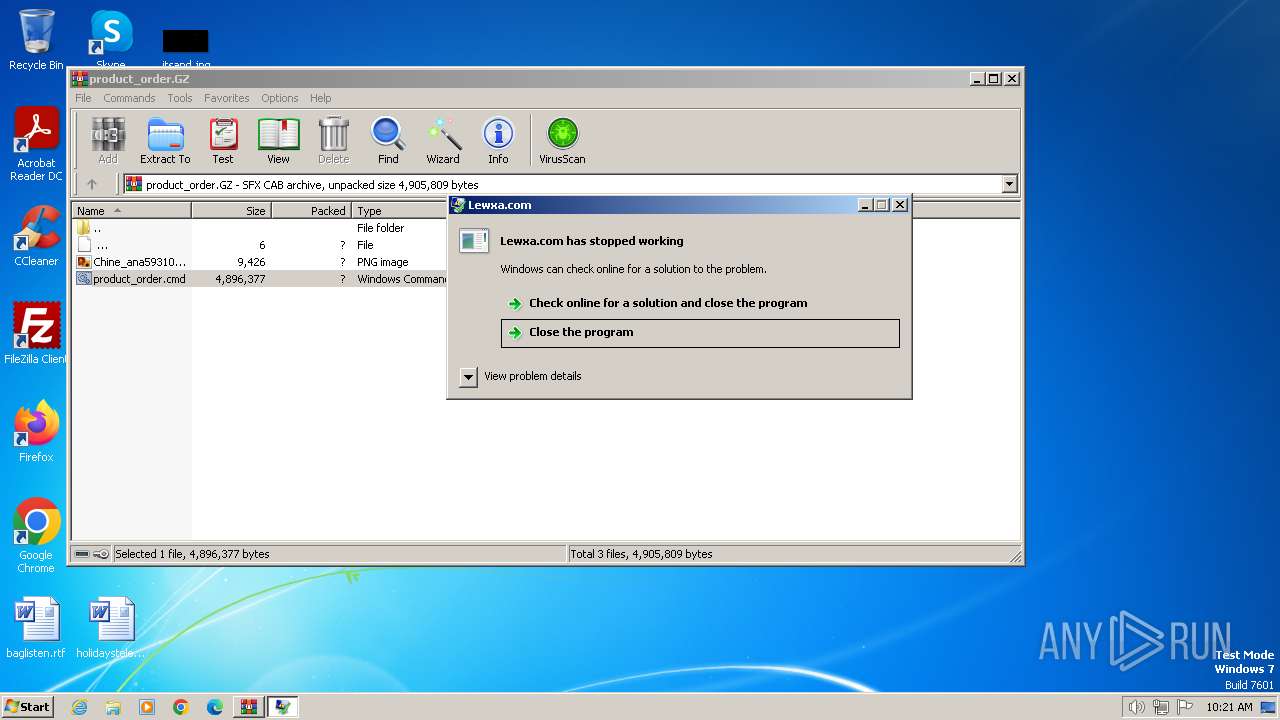Launch CCleaner from desktop

coord(36,236)
